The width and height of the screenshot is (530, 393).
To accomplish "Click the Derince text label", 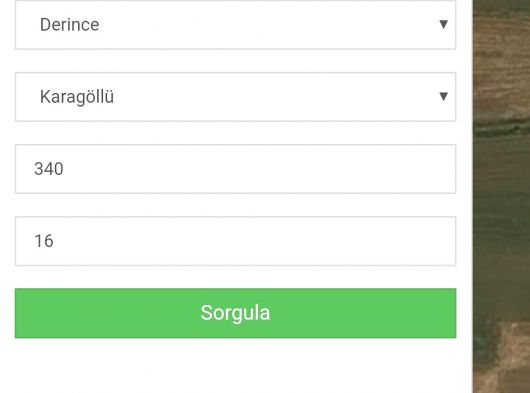I will coord(70,25).
